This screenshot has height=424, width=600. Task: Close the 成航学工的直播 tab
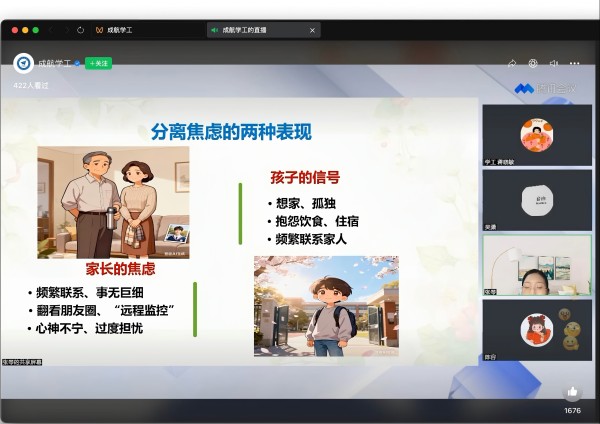pyautogui.click(x=312, y=30)
